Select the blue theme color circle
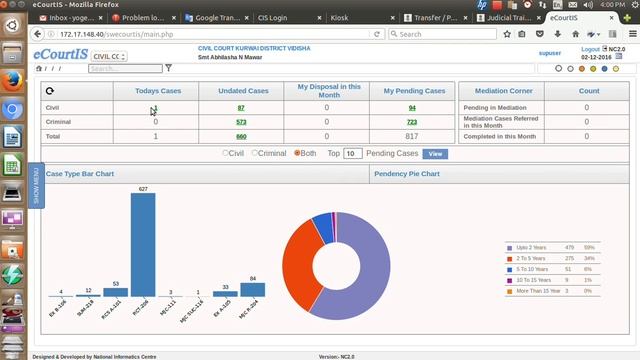The height and width of the screenshot is (360, 640). point(604,69)
